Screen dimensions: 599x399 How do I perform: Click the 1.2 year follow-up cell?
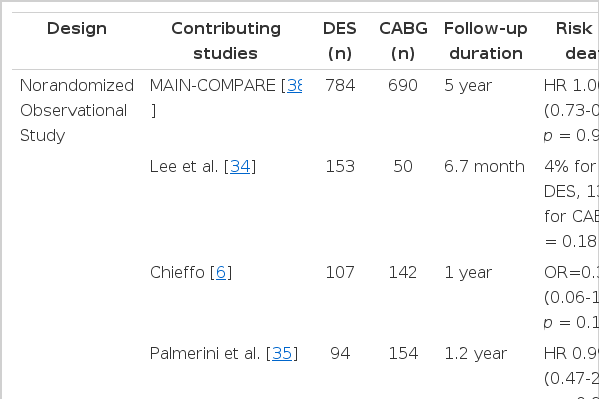tap(476, 354)
